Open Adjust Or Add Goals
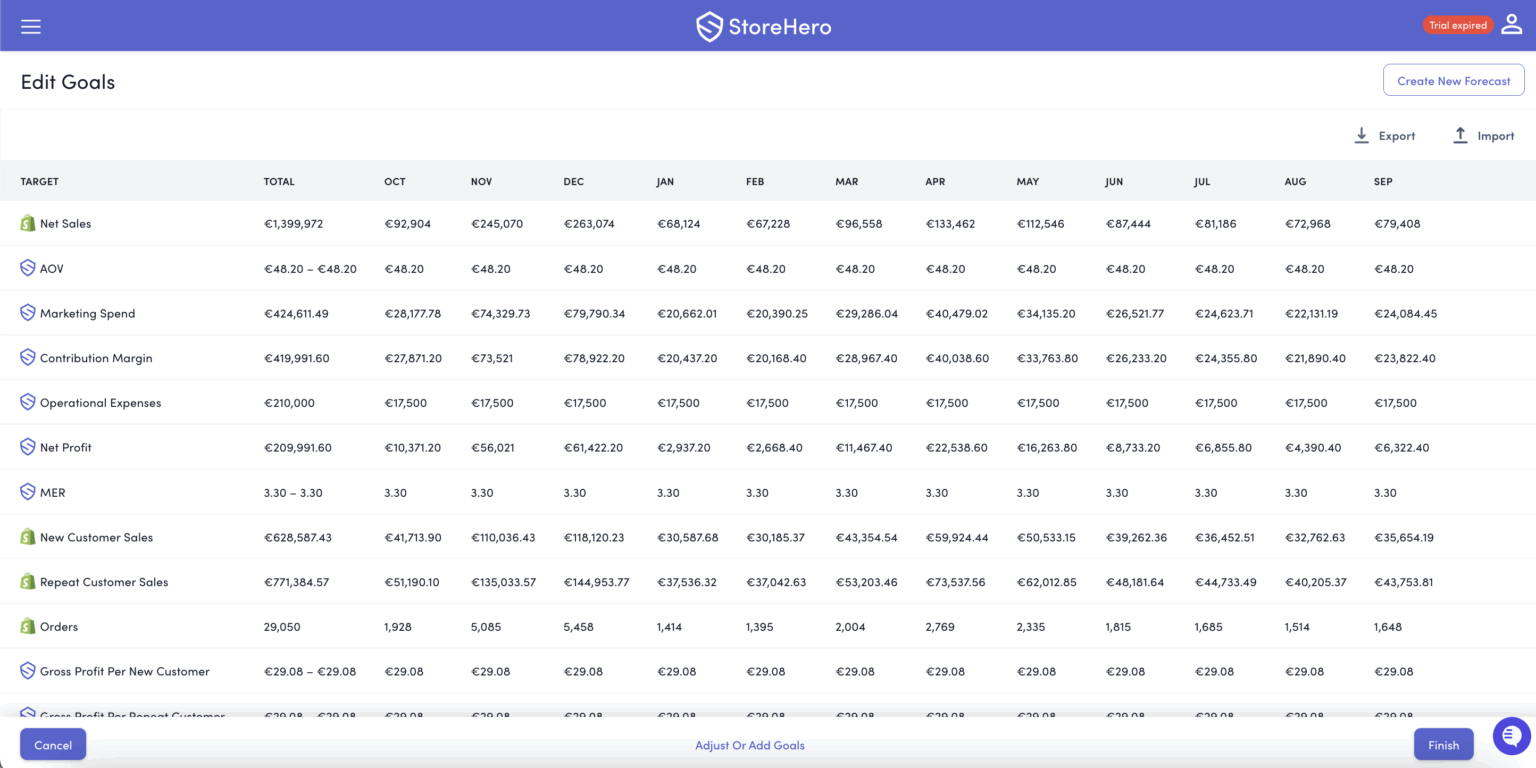Viewport: 1536px width, 768px height. pos(749,744)
